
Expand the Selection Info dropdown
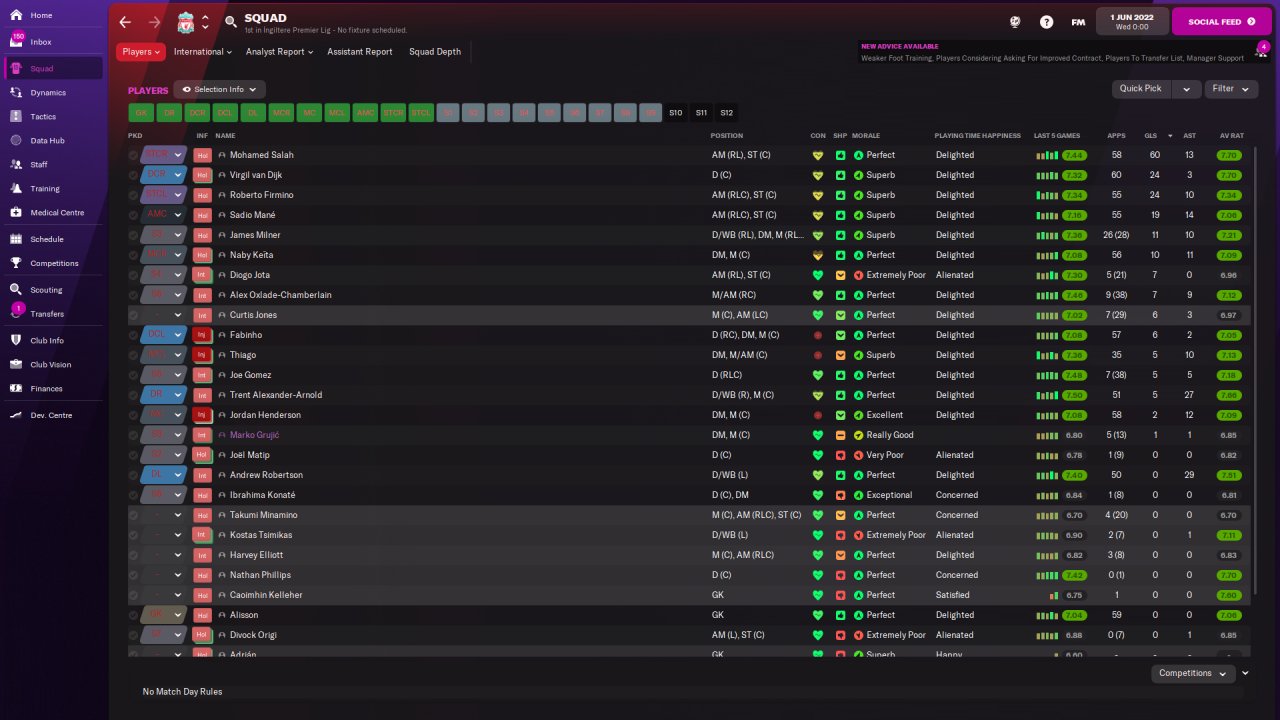219,90
